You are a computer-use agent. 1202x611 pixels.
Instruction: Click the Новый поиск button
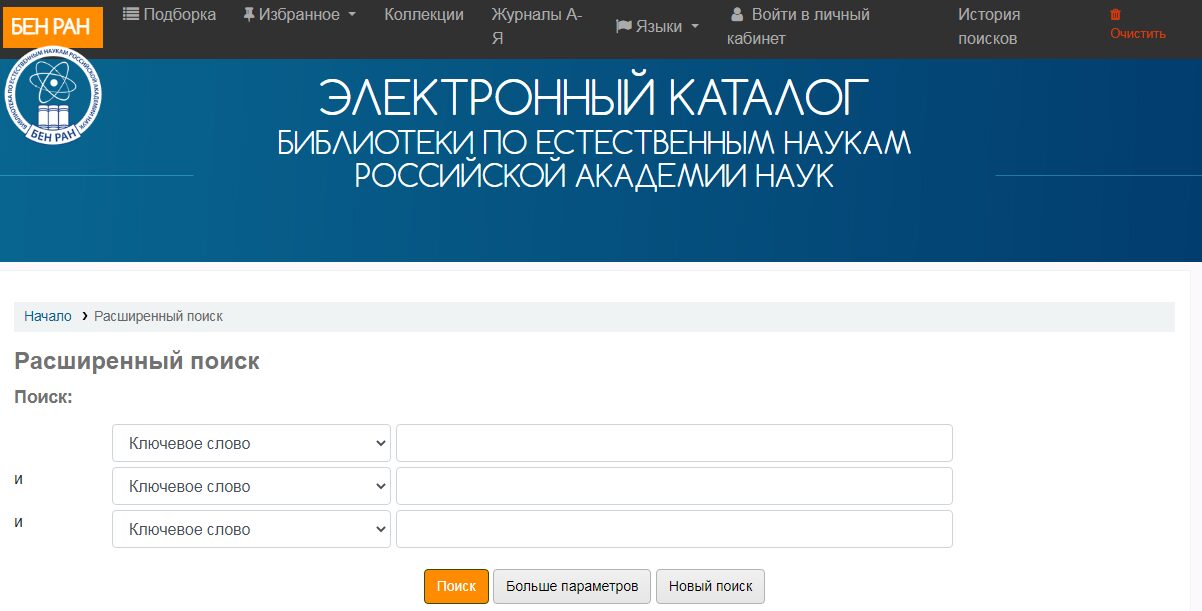(x=710, y=586)
